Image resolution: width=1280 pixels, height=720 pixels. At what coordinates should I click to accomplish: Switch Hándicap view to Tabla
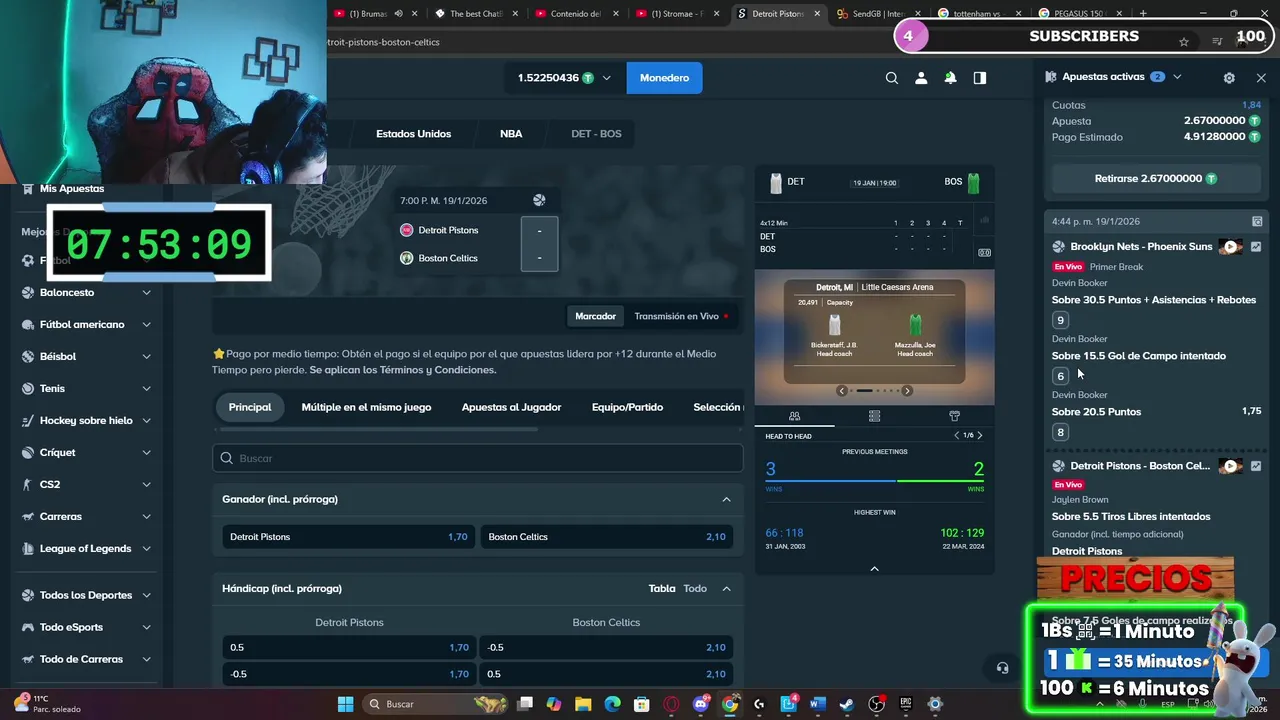point(662,589)
